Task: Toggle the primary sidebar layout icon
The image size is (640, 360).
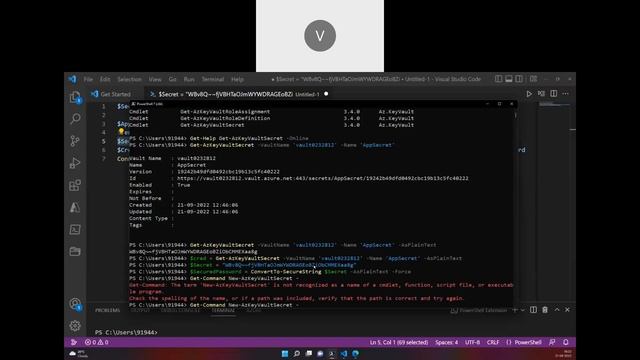Action: (x=498, y=79)
